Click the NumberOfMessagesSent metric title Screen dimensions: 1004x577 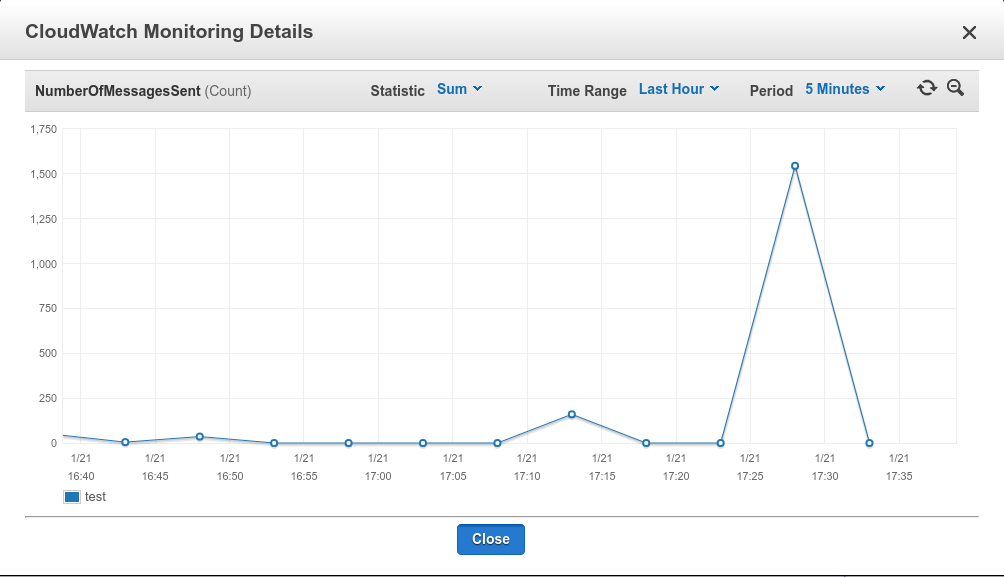(118, 91)
